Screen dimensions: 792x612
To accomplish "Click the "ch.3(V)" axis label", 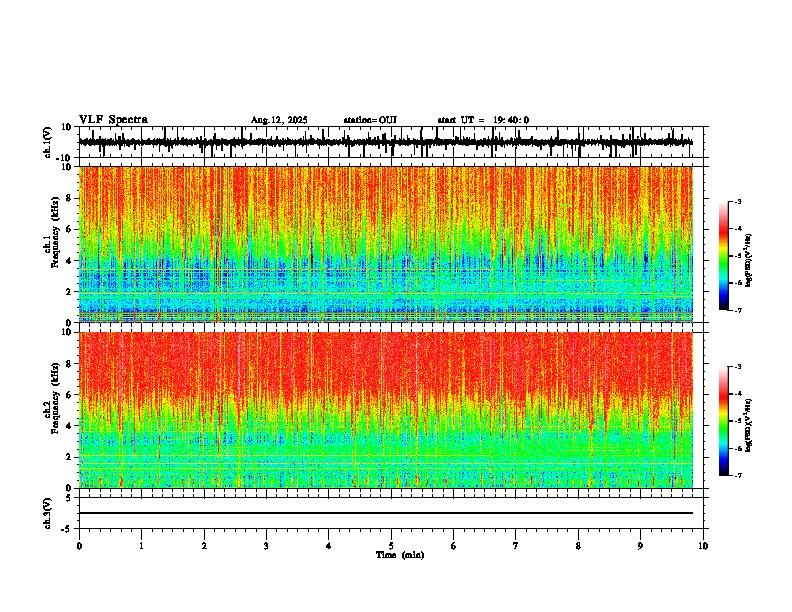I will (48, 513).
